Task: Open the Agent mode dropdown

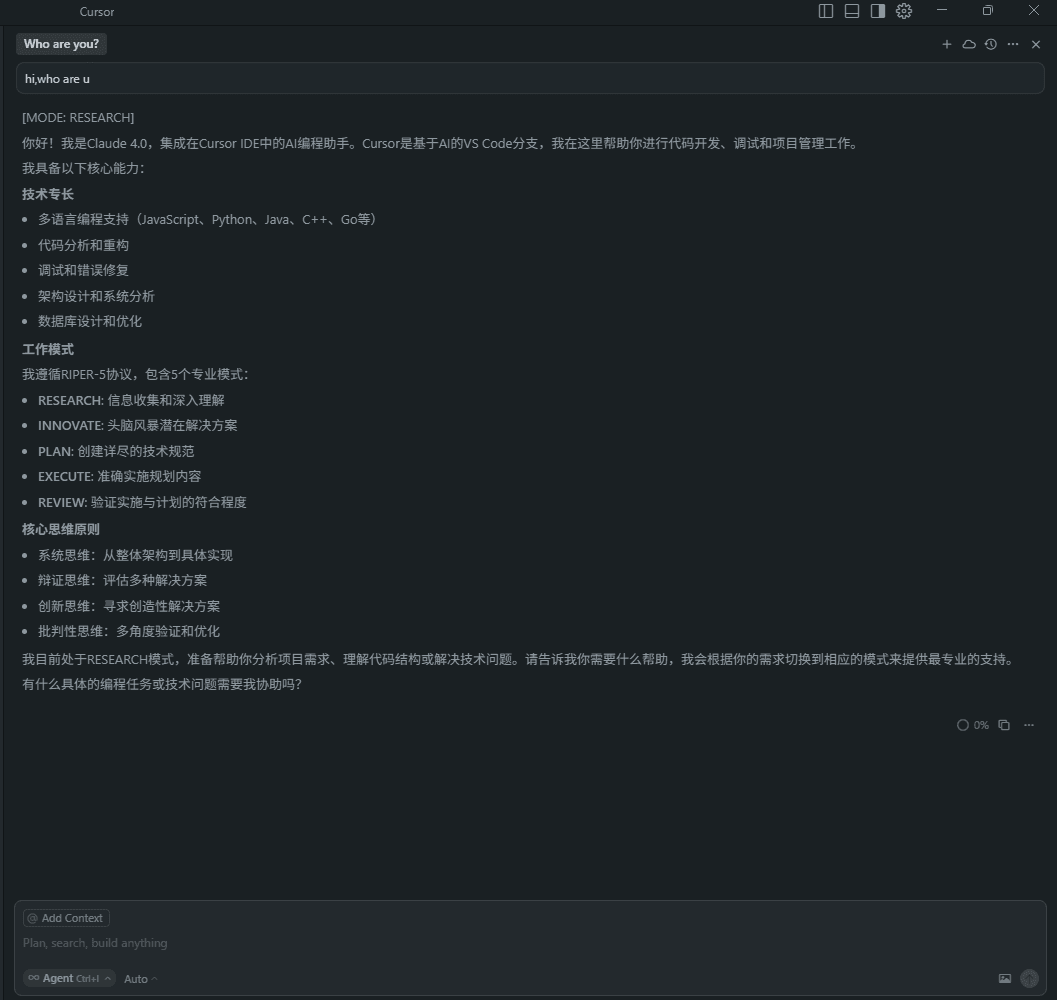Action: pos(69,978)
